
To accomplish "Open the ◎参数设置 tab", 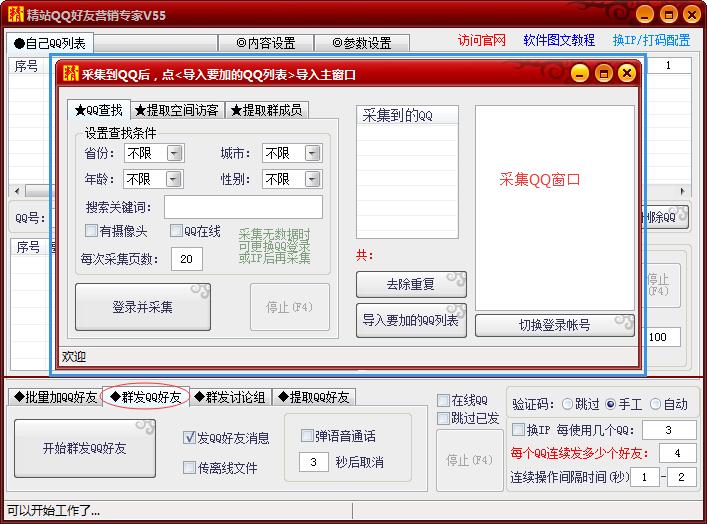I will pyautogui.click(x=362, y=43).
